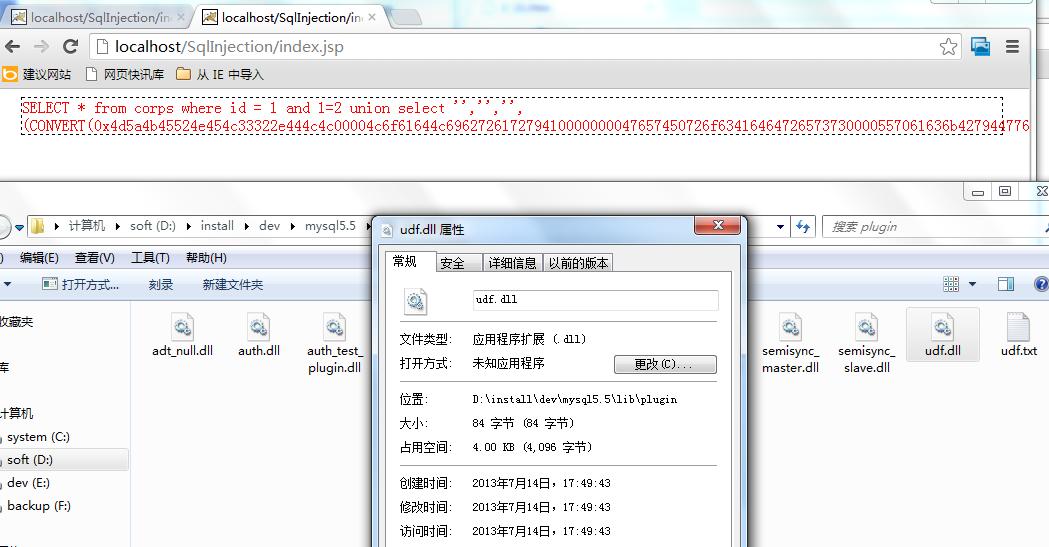Switch to the 安全 tab
This screenshot has height=547, width=1049.
click(x=452, y=263)
